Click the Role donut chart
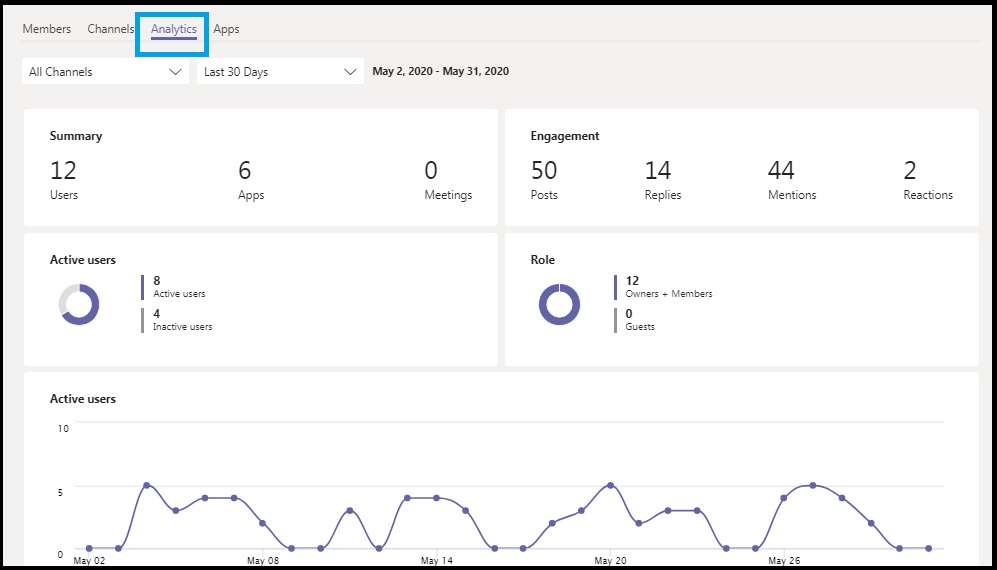This screenshot has width=997, height=570. click(x=560, y=304)
